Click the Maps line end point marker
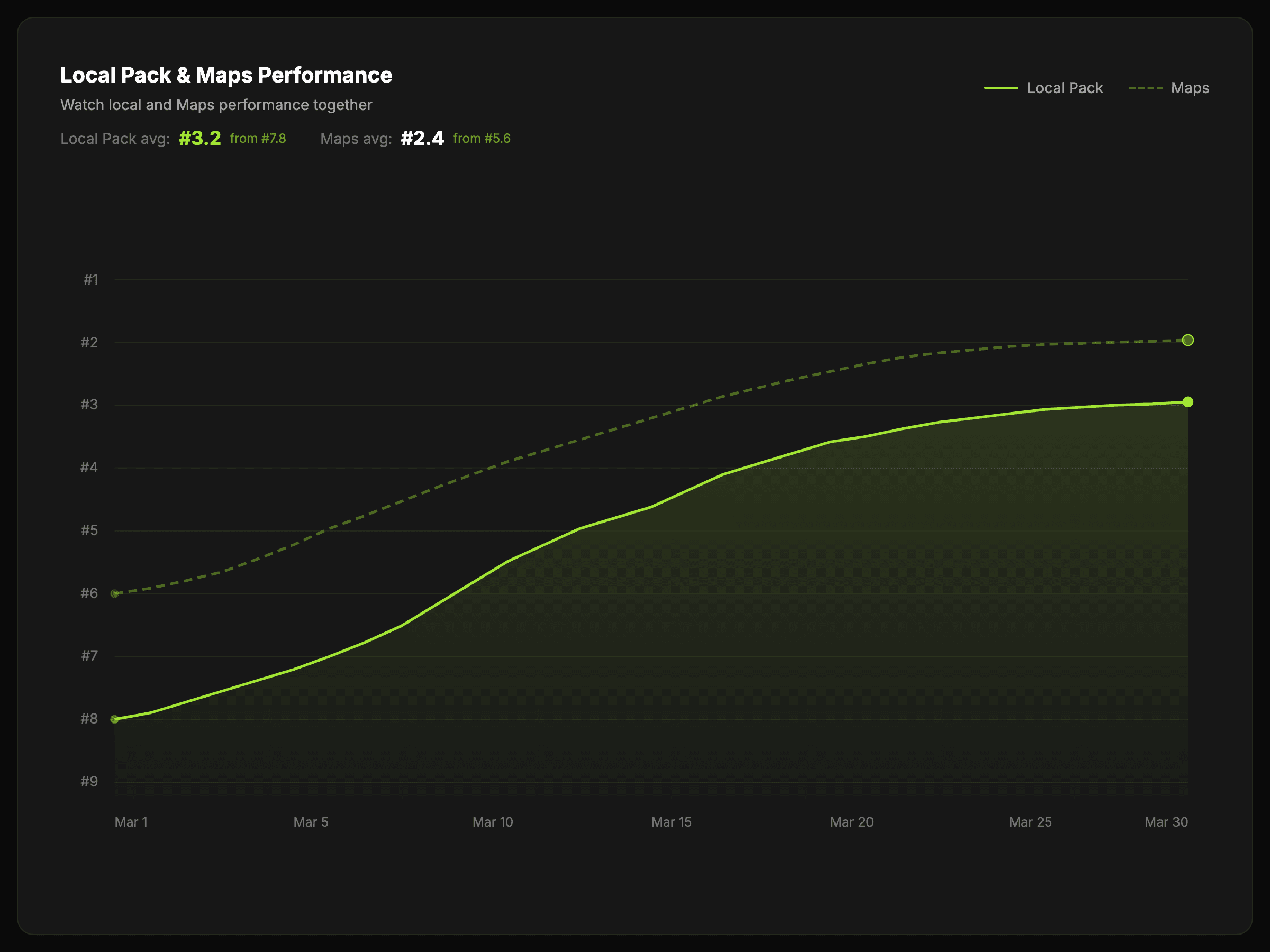 tap(1187, 340)
